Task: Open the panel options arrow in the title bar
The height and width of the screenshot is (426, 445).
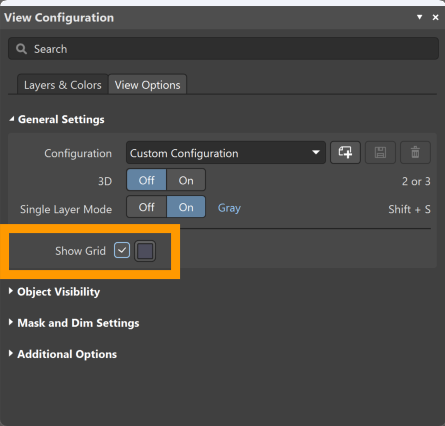Action: (420, 17)
